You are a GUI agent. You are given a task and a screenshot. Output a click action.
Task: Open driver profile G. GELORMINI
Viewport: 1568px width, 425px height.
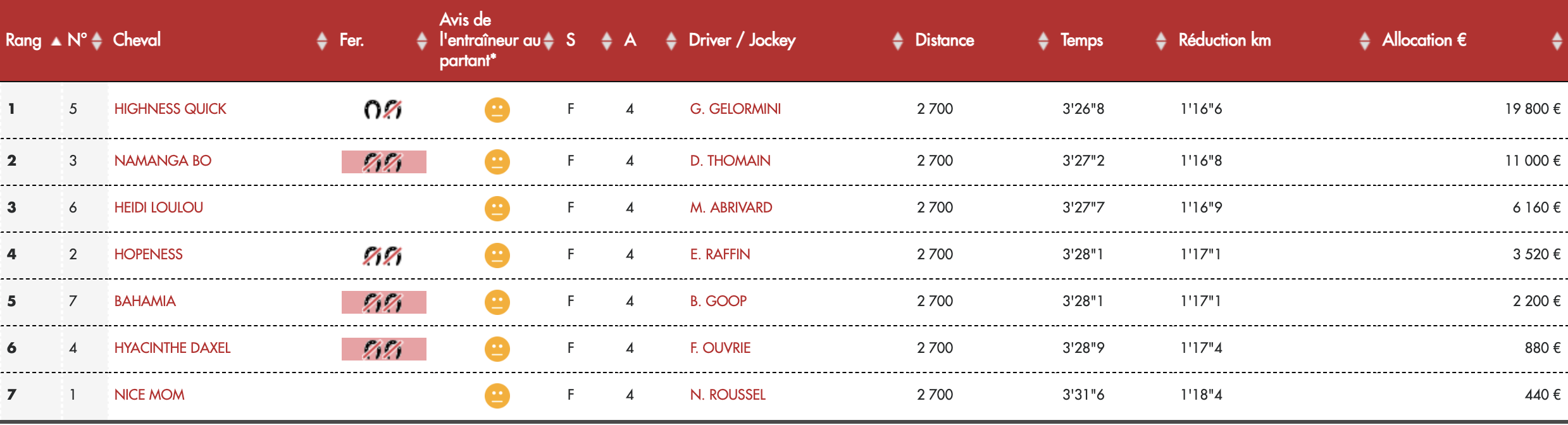(735, 109)
